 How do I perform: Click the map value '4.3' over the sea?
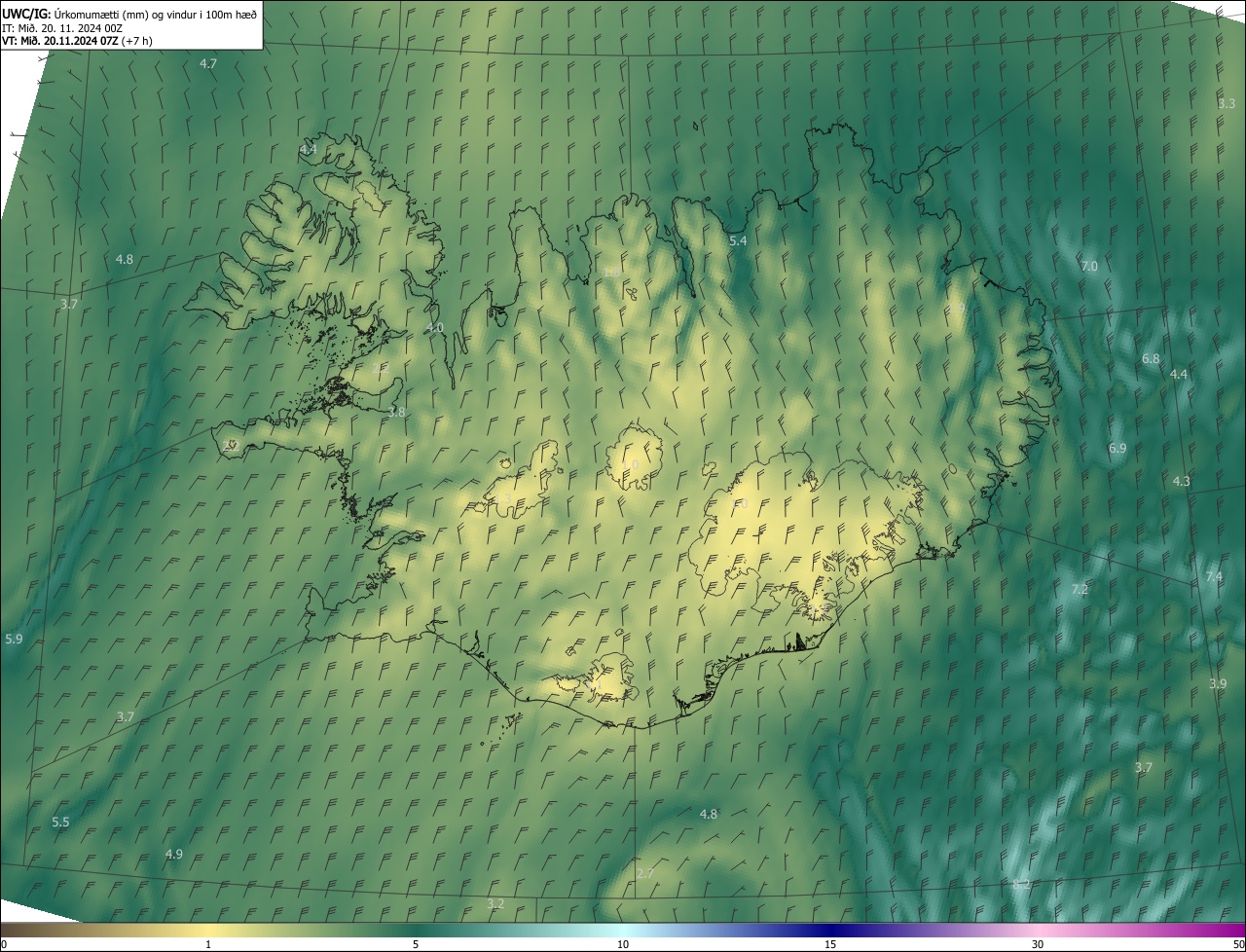[x=1181, y=481]
